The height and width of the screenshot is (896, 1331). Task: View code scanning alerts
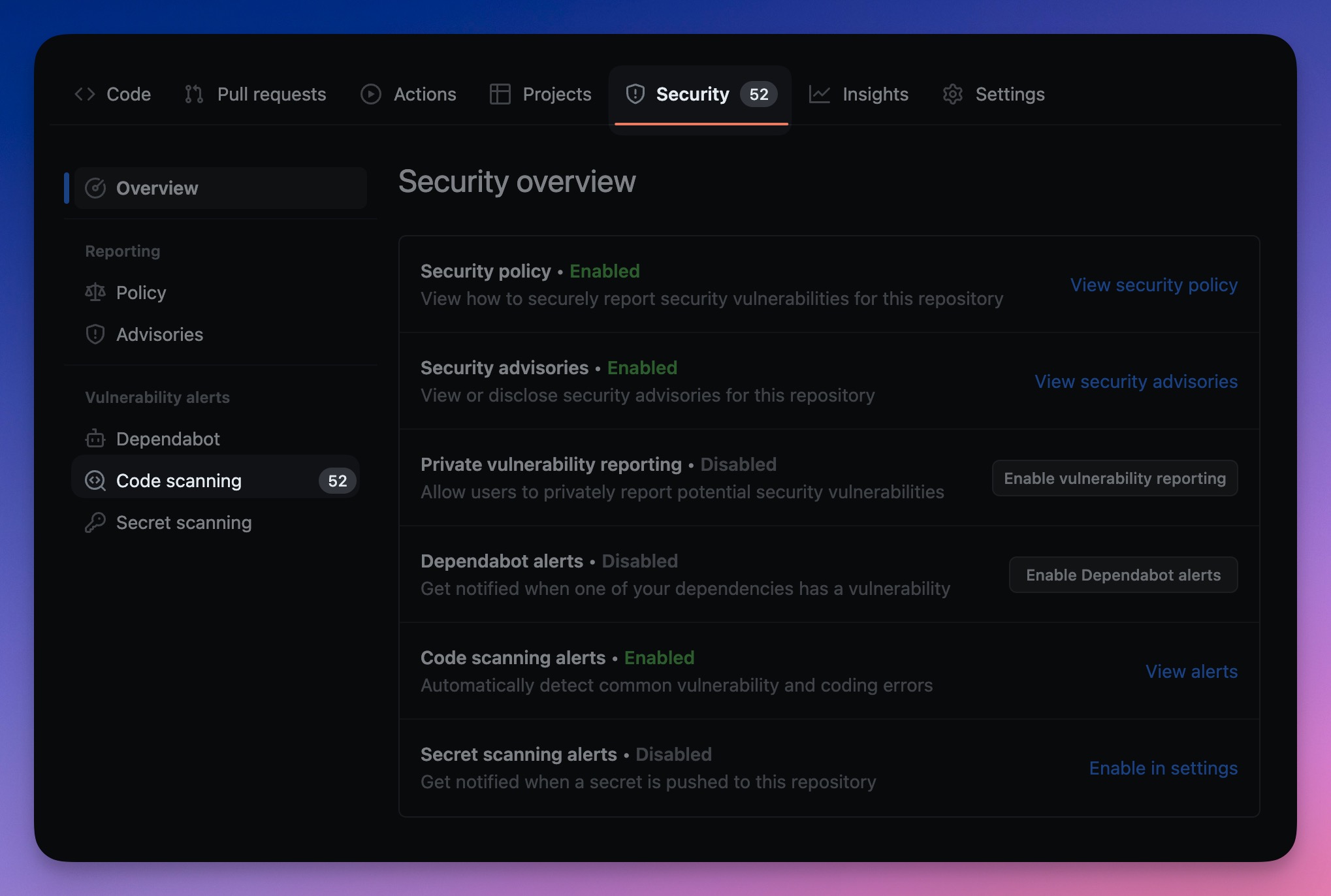1191,671
